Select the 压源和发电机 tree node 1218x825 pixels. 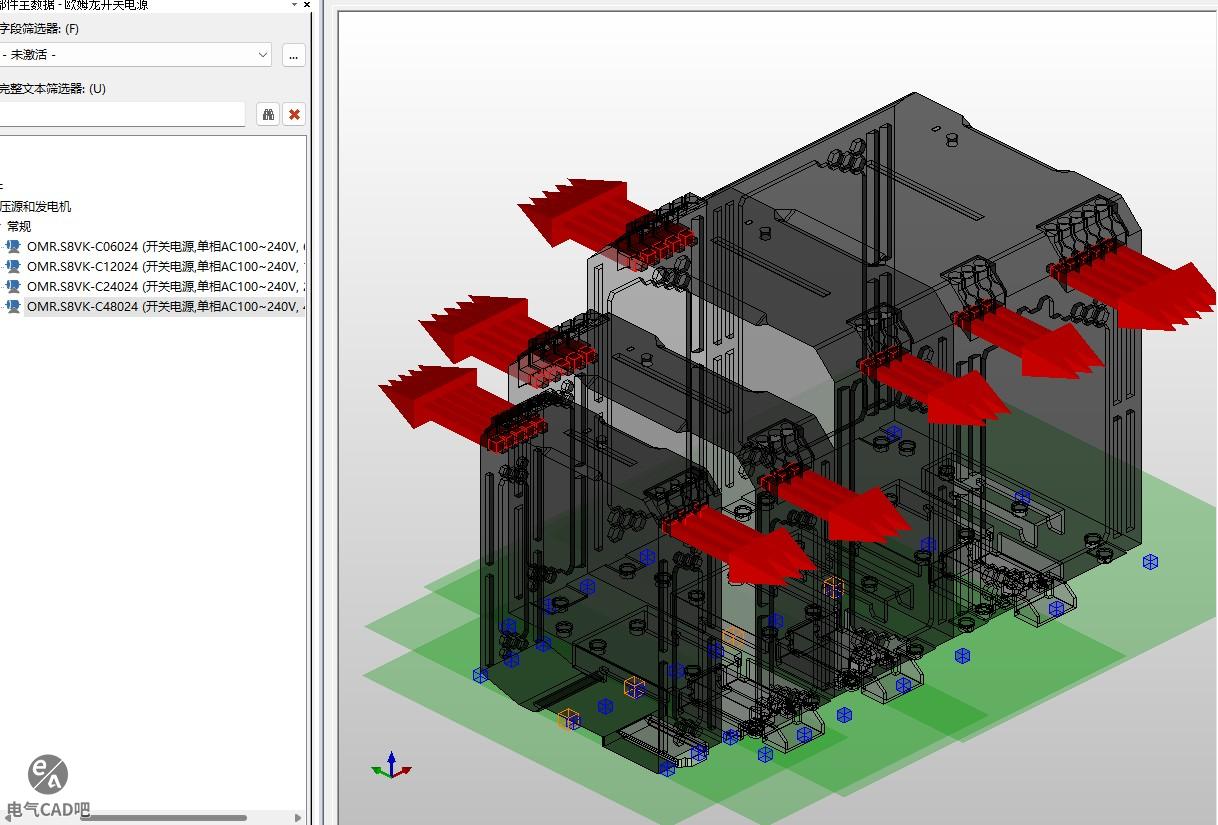coord(36,206)
